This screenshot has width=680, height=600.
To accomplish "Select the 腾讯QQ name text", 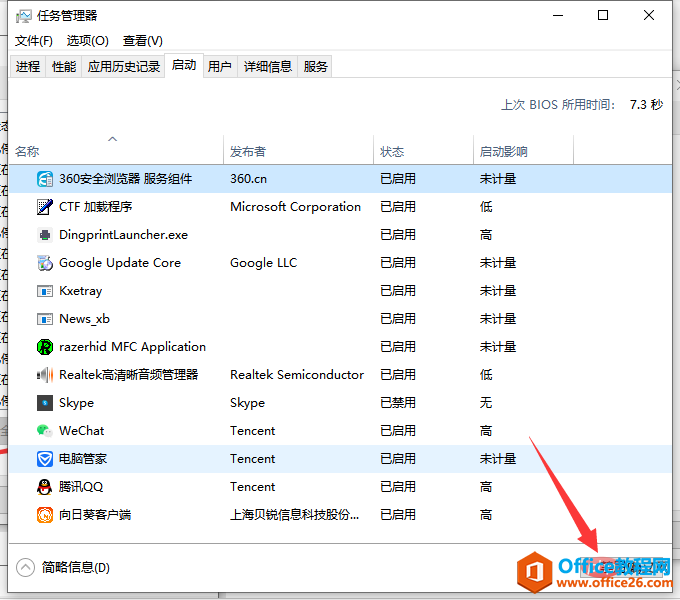I will point(81,487).
